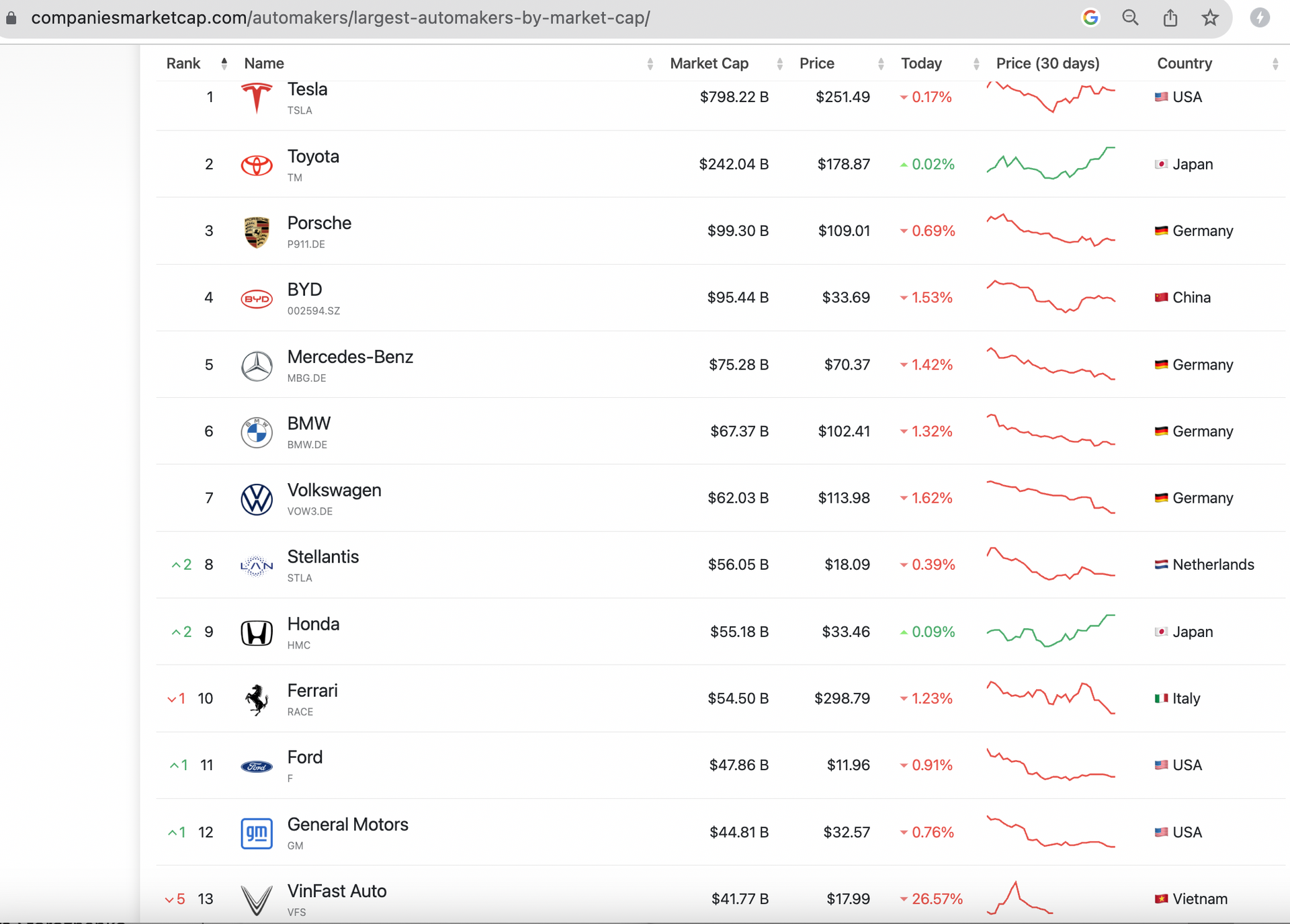Click Tesla market cap $798.22 B
1290x924 pixels.
click(734, 97)
